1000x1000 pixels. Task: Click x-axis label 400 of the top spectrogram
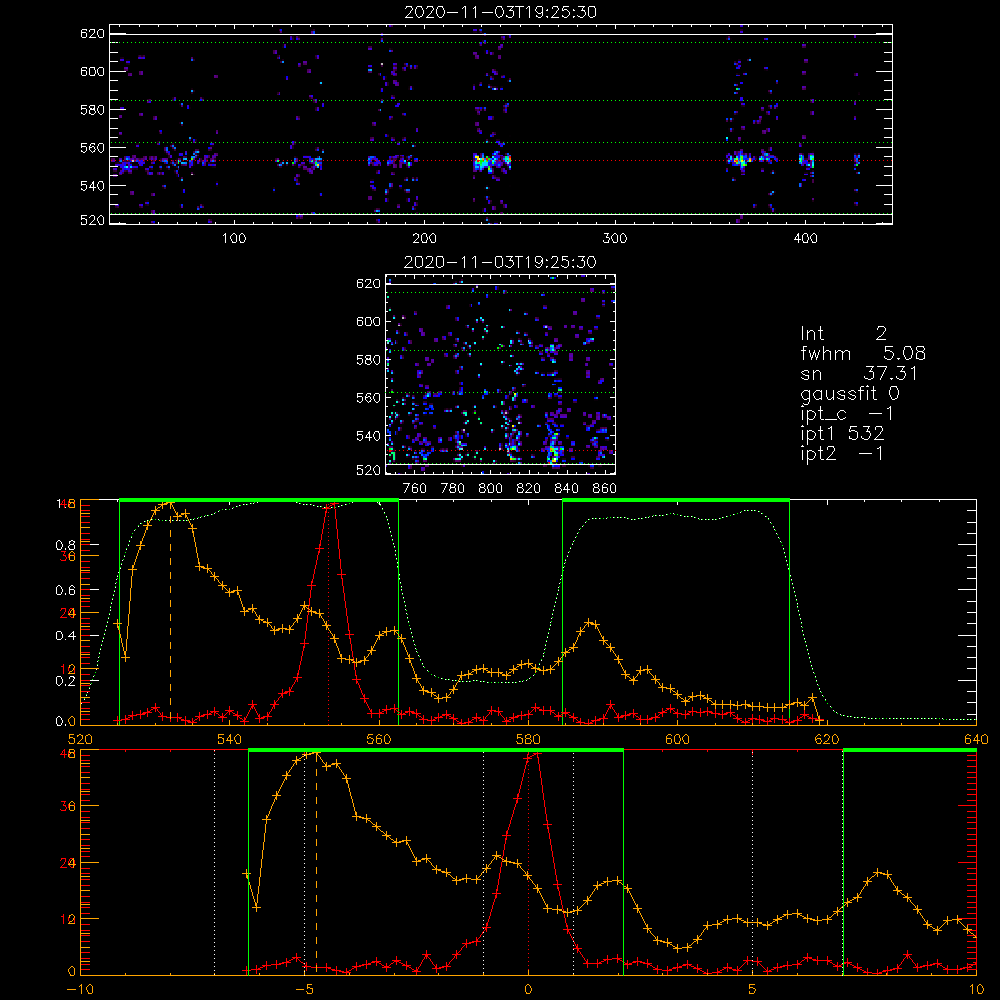(805, 239)
